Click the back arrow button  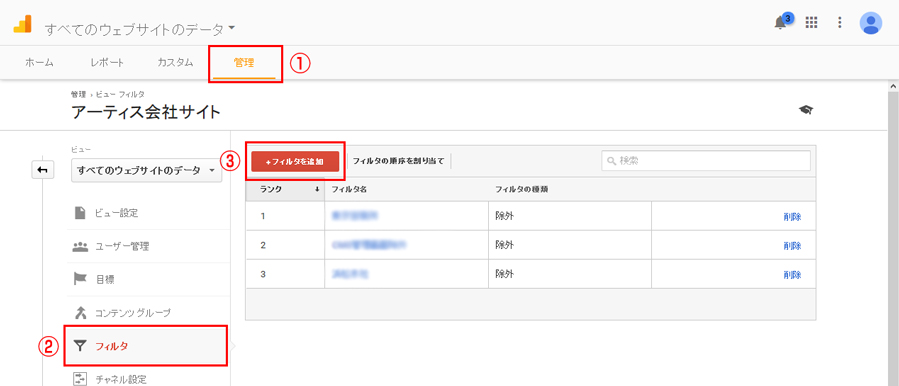tap(42, 170)
